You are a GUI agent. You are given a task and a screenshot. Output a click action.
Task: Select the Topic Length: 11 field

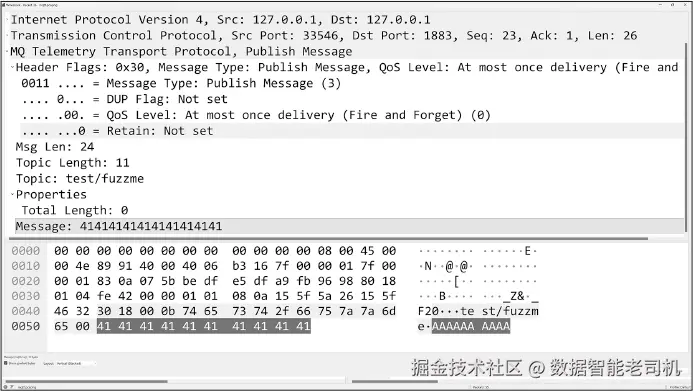pyautogui.click(x=350, y=163)
